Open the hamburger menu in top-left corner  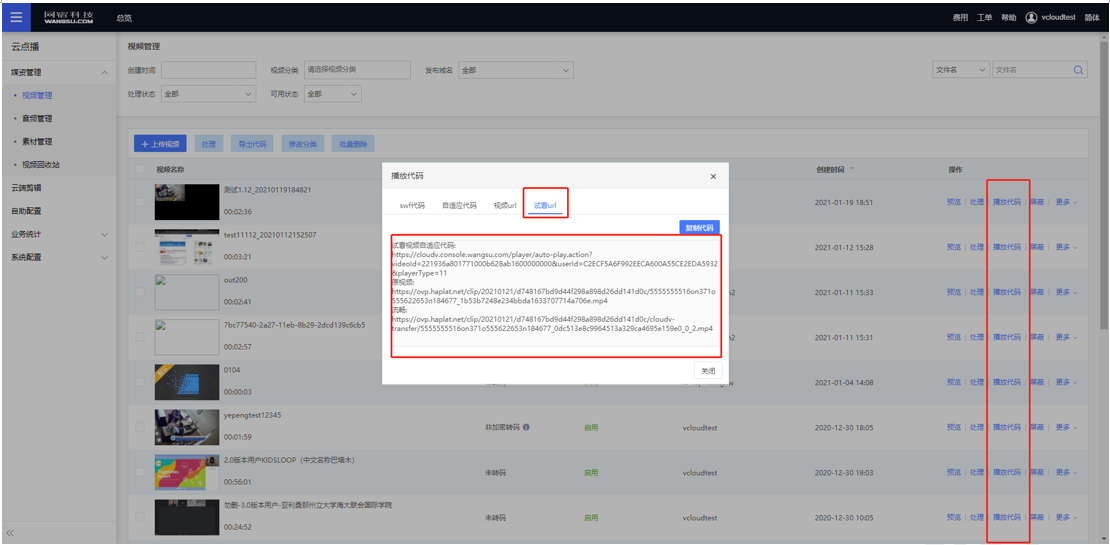[x=16, y=17]
